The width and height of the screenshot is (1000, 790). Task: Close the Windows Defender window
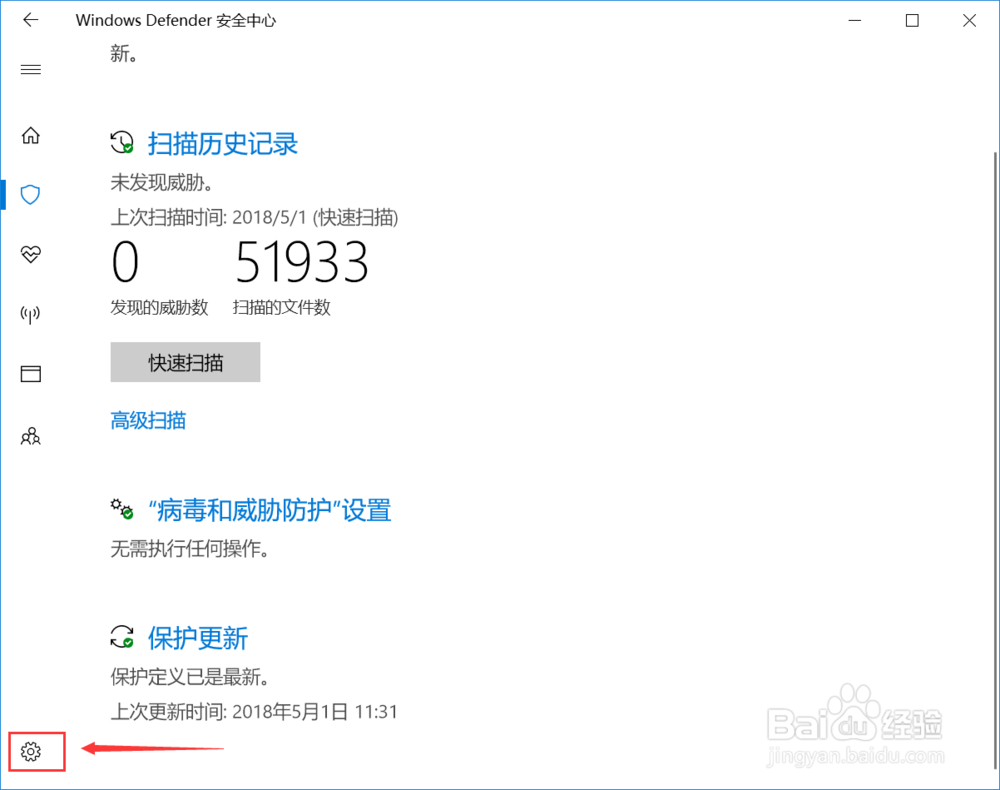click(x=969, y=20)
